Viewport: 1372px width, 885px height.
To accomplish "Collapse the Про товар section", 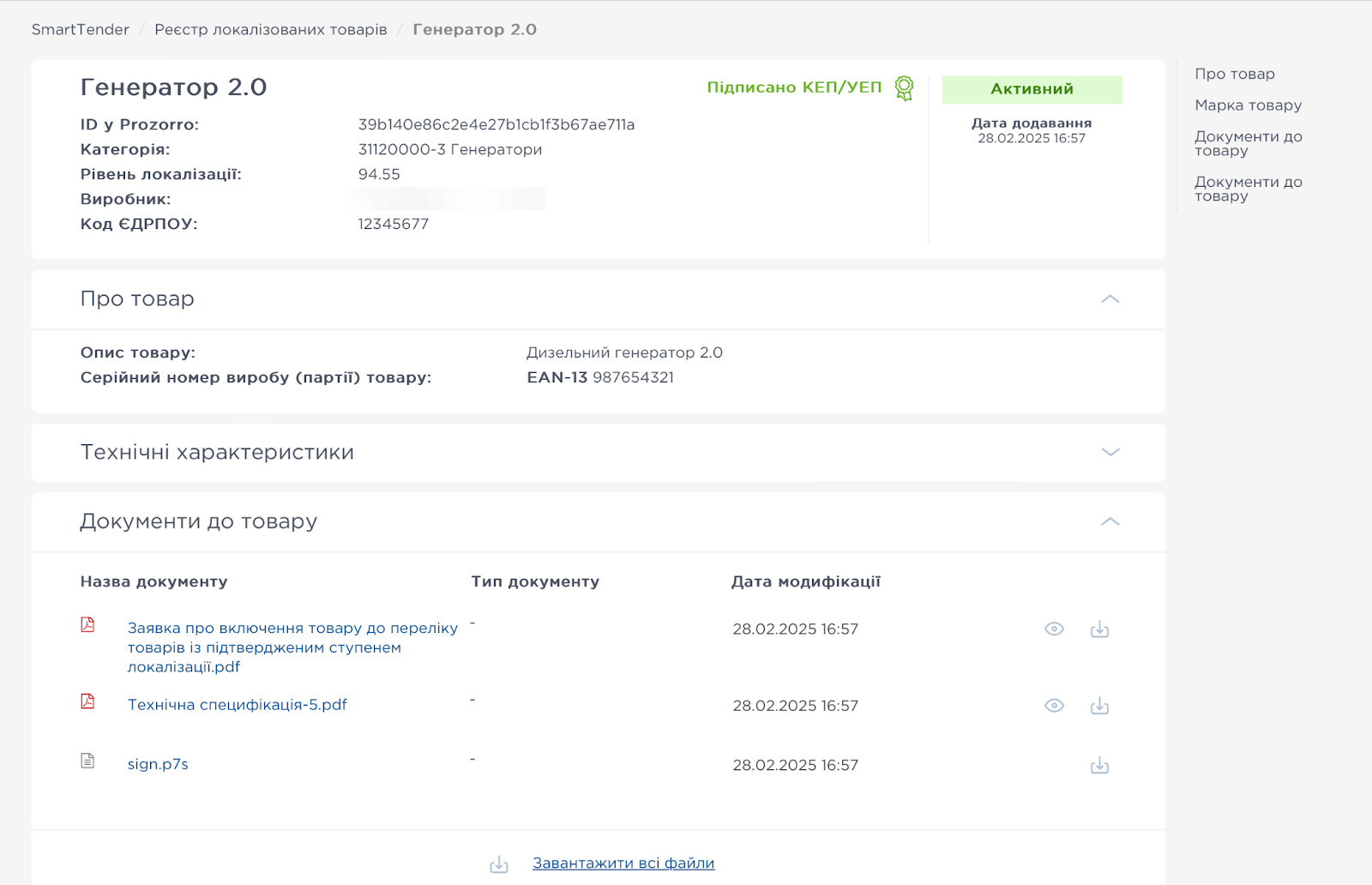I will 1110,299.
